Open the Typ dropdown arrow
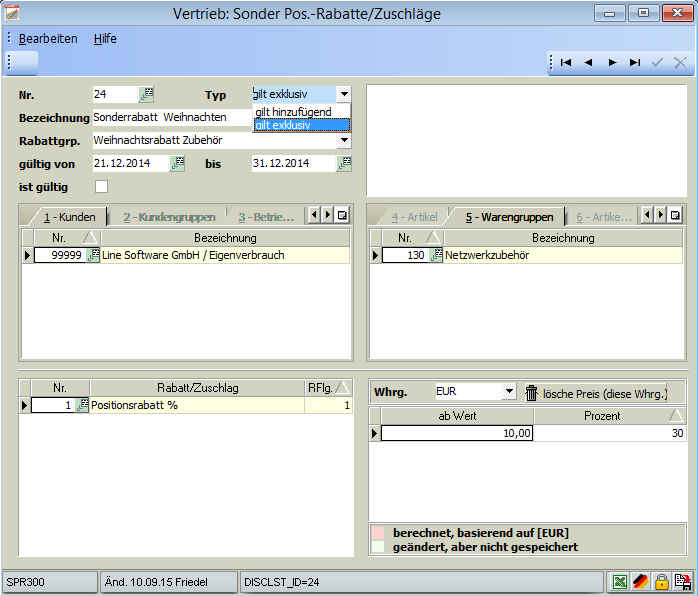Viewport: 698px width, 596px height. tap(344, 94)
